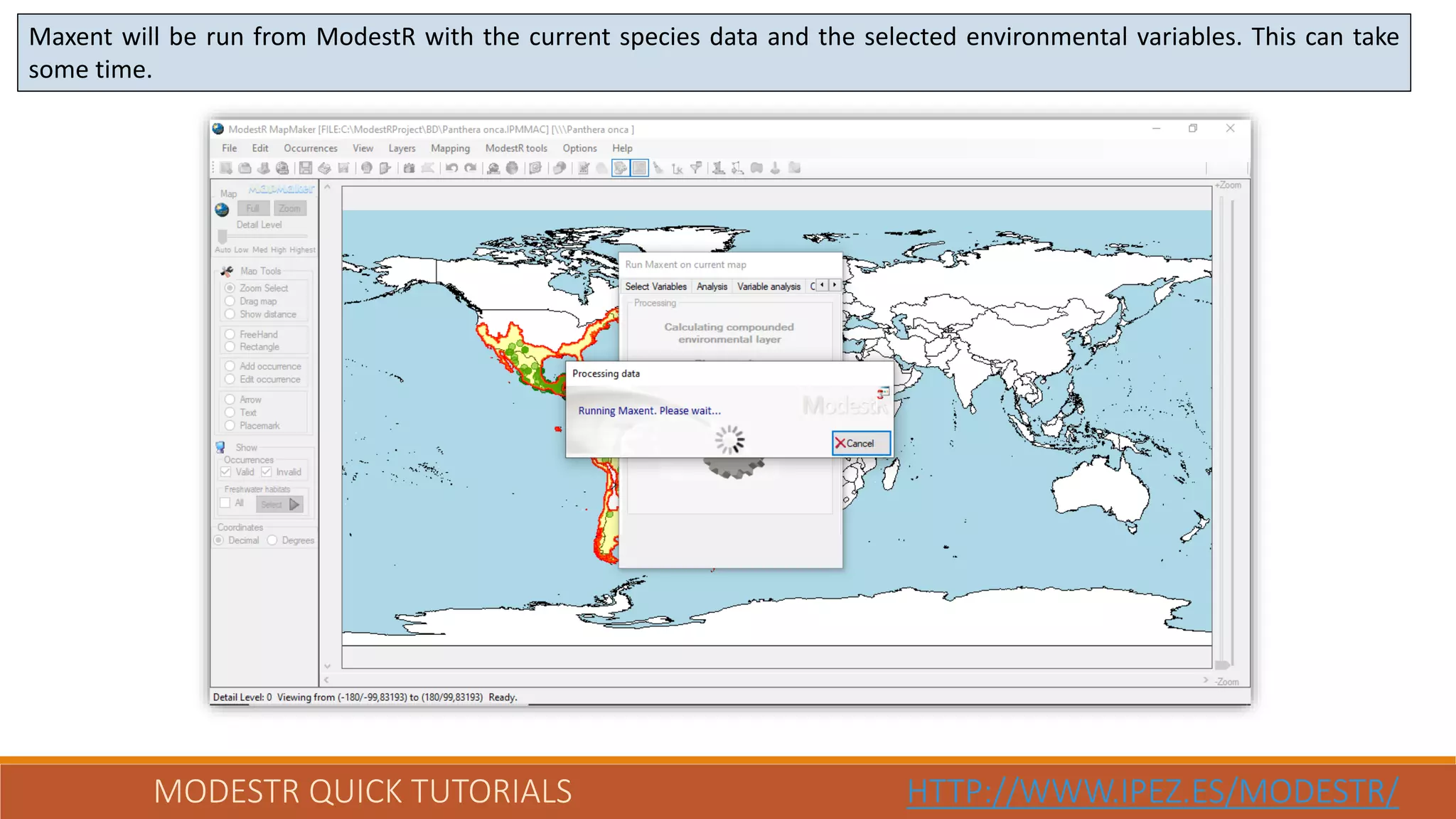Click the export image icon right of Print
This screenshot has height=819, width=1456.
(343, 168)
